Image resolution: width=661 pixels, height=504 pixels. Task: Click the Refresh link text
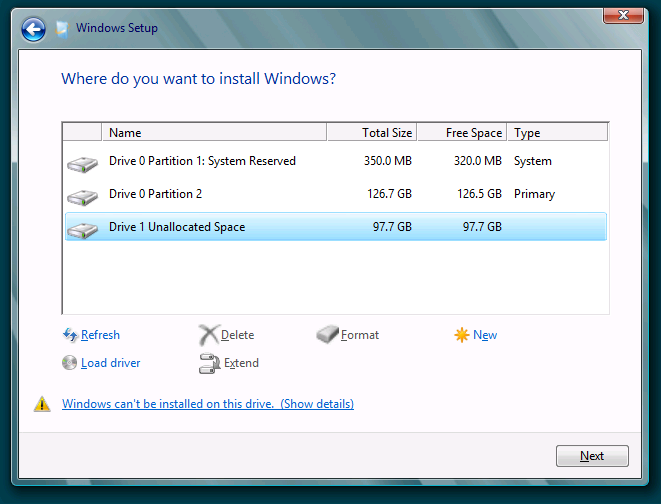click(100, 335)
